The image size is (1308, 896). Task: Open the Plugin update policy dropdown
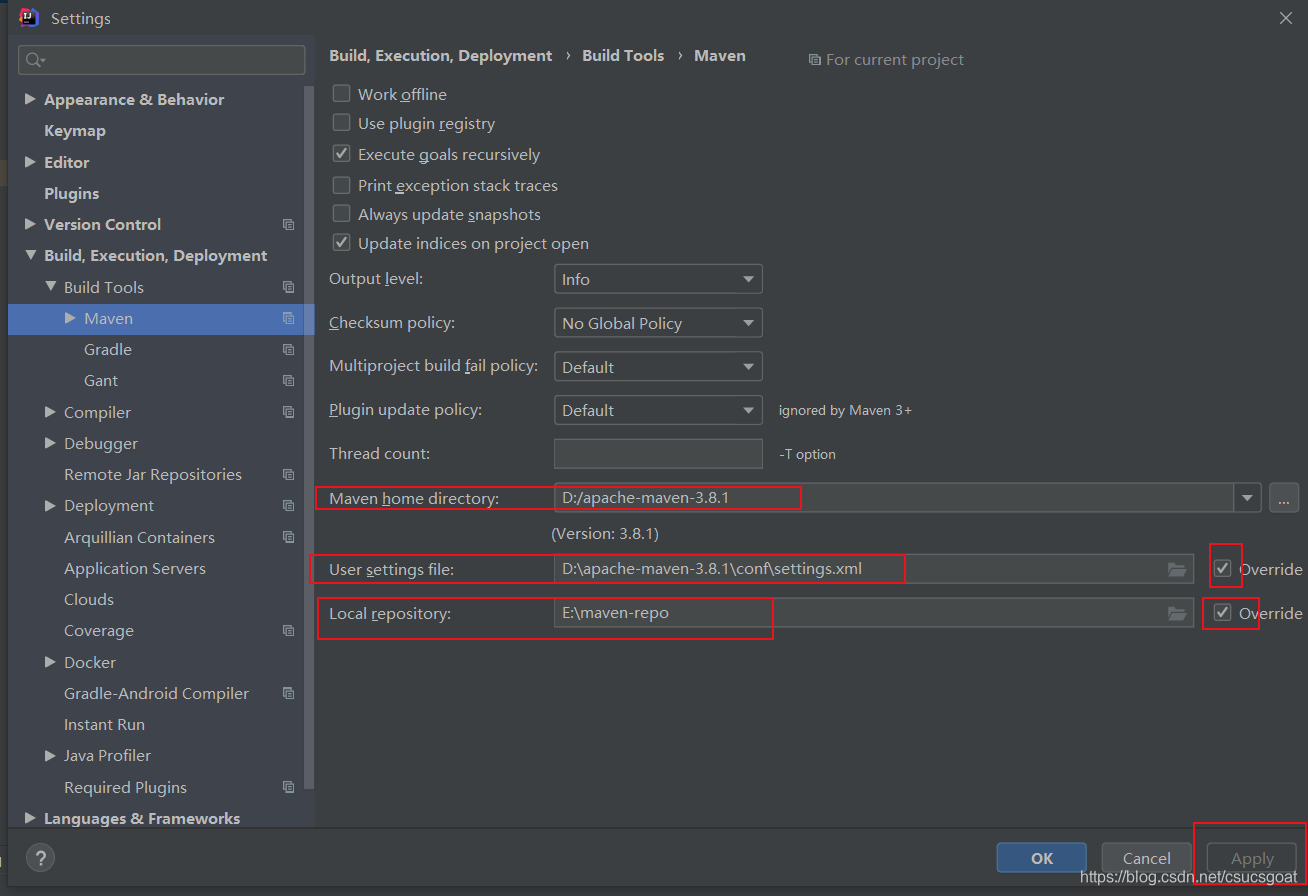click(658, 410)
